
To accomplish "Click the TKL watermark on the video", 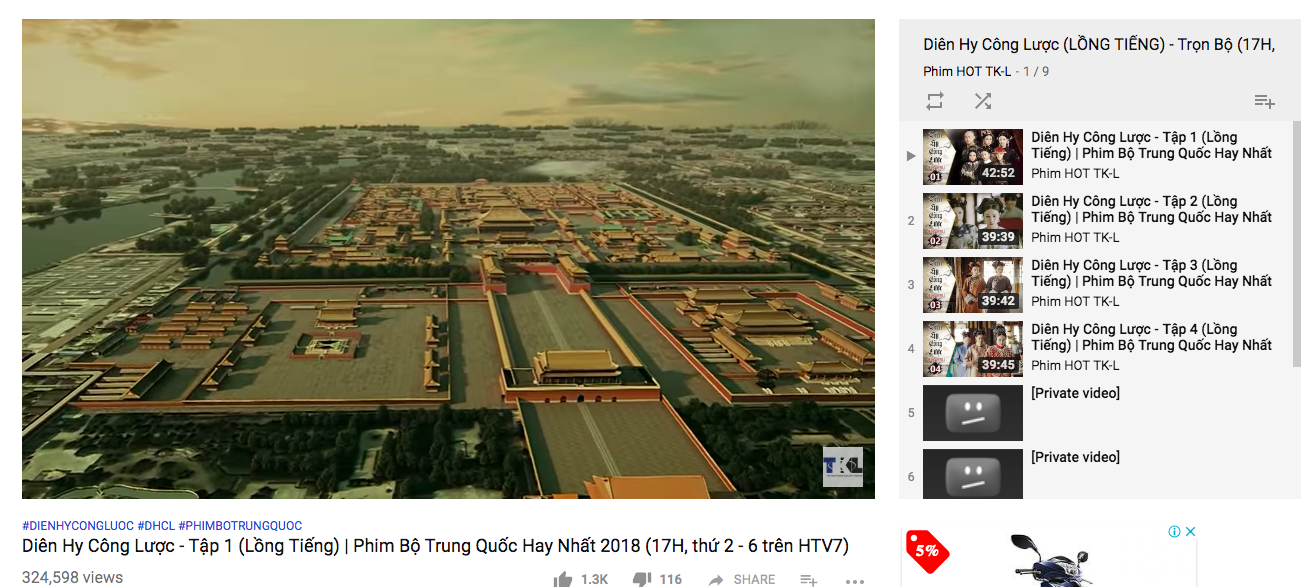I will (842, 467).
